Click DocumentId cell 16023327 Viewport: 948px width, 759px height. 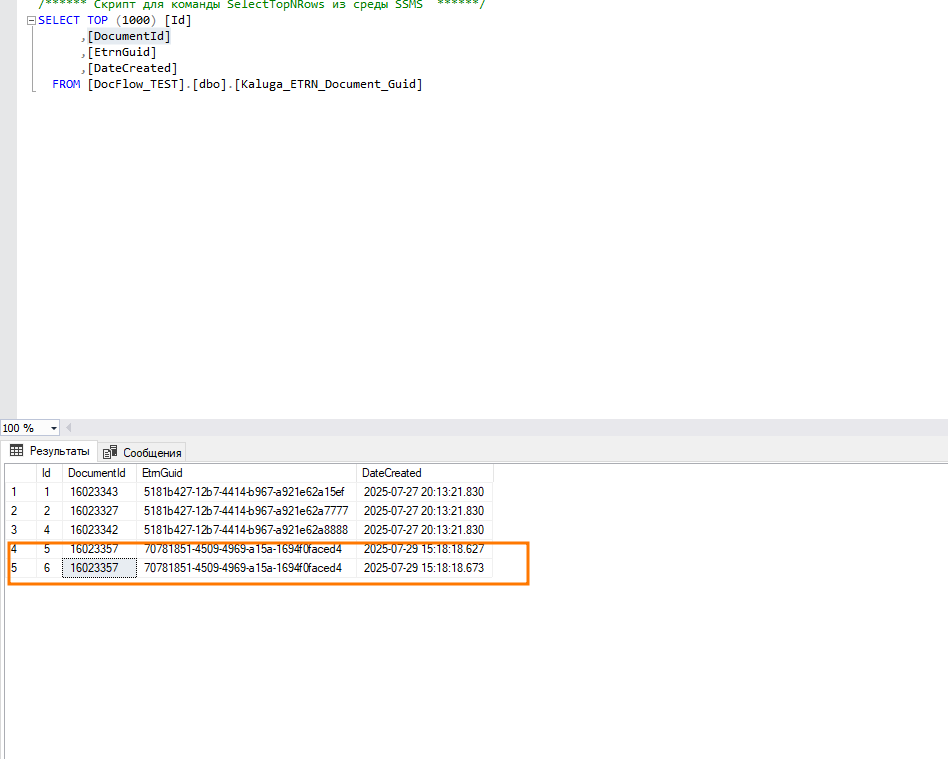point(100,511)
